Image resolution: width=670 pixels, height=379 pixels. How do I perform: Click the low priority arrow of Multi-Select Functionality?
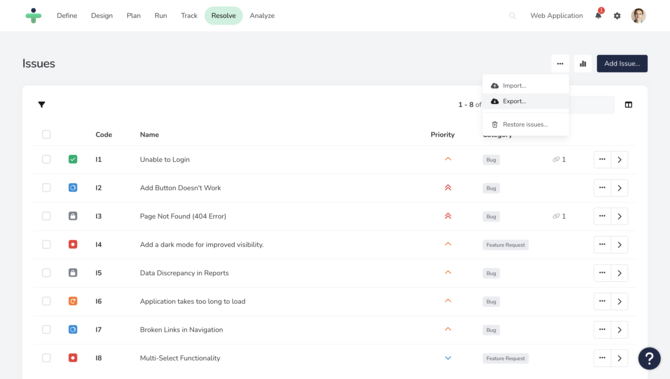point(448,358)
